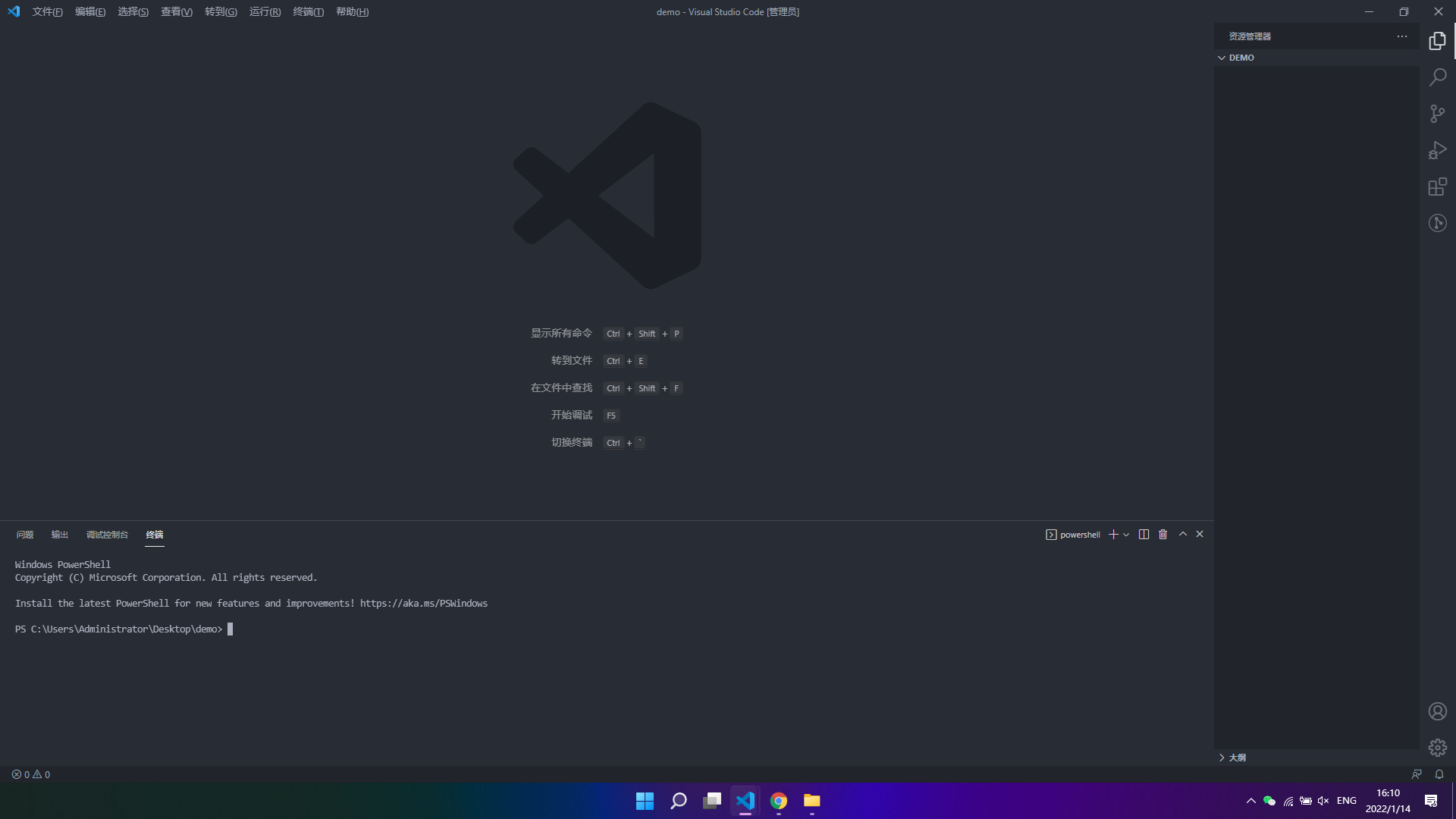Click the VS Code taskbar icon
Image resolution: width=1456 pixels, height=819 pixels.
[x=745, y=801]
